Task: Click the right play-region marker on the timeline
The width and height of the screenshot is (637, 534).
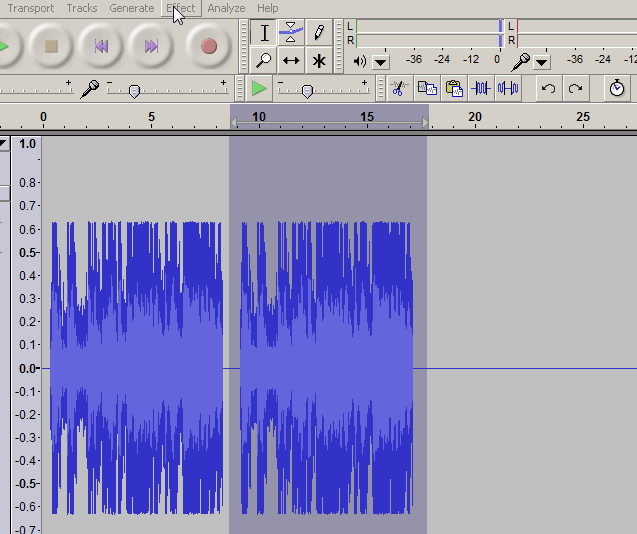Action: pyautogui.click(x=425, y=122)
